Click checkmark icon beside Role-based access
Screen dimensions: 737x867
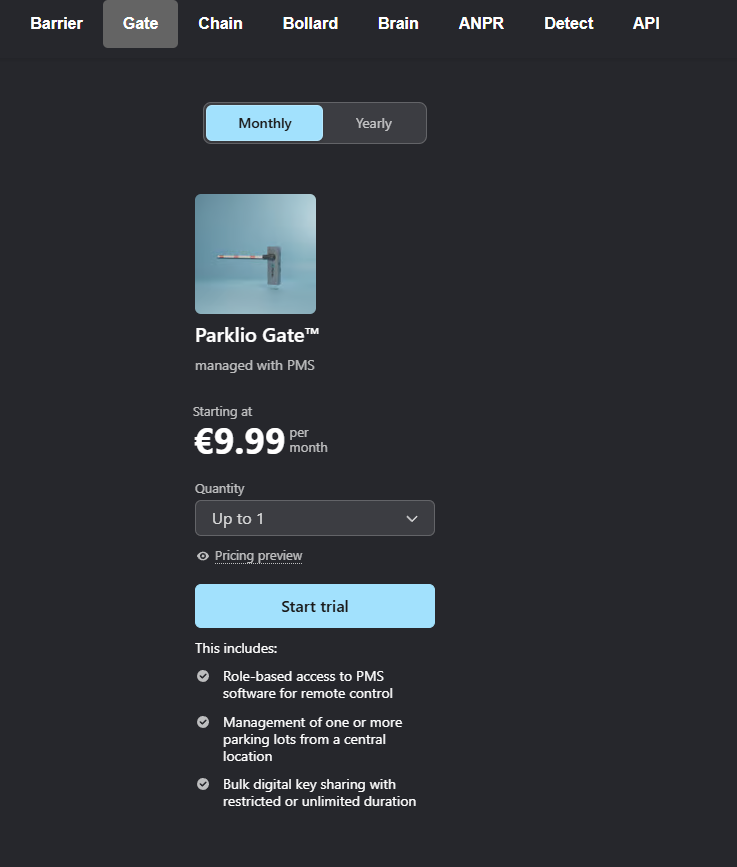(203, 676)
